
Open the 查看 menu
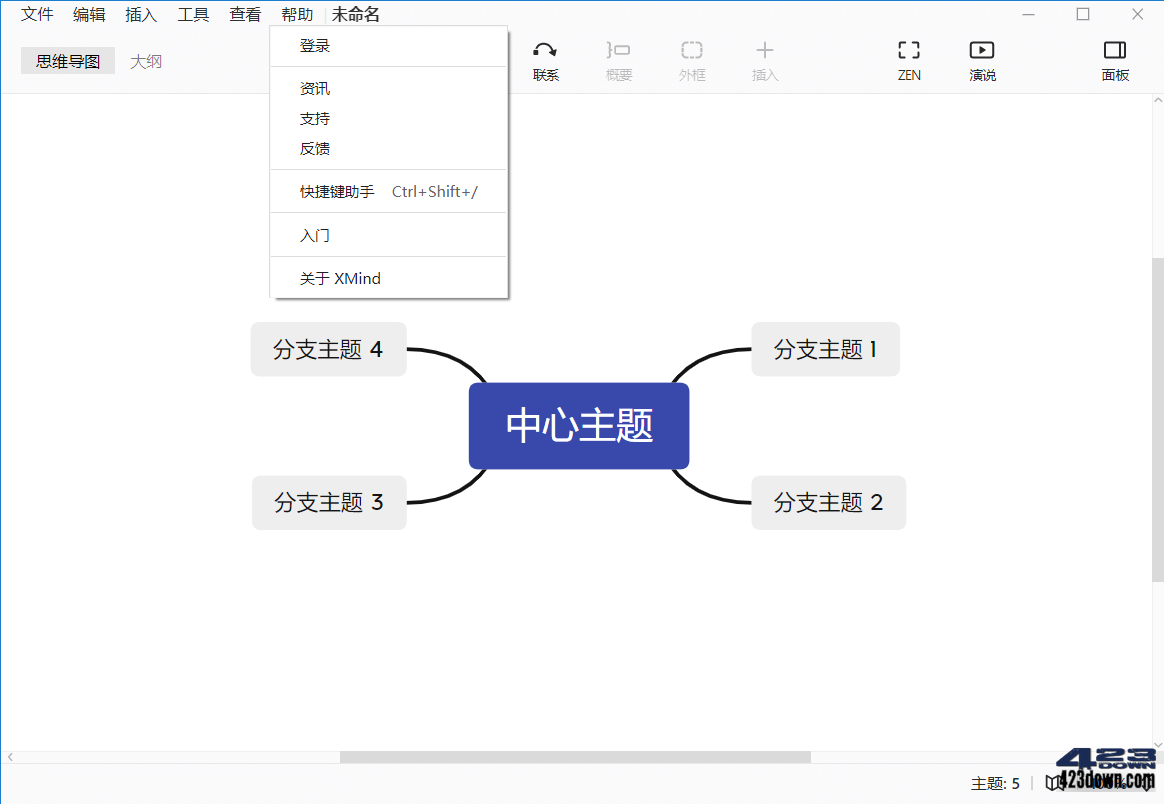point(245,14)
